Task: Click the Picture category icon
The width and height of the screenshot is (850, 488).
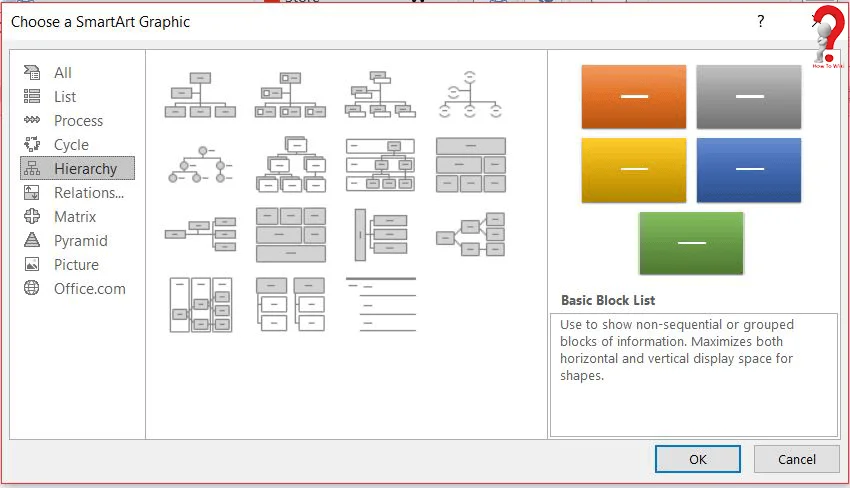Action: (x=32, y=264)
